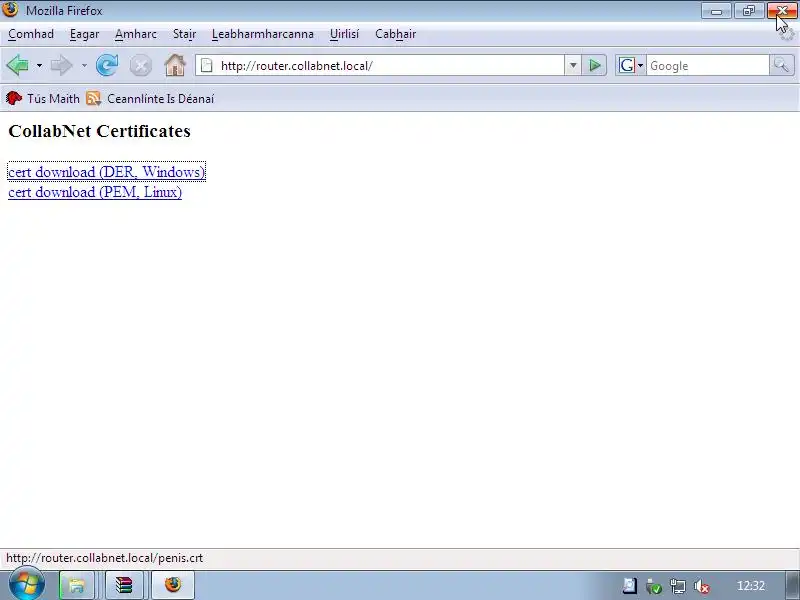This screenshot has height=600, width=800.
Task: Expand the address bar URL history dropdown
Action: pos(573,65)
